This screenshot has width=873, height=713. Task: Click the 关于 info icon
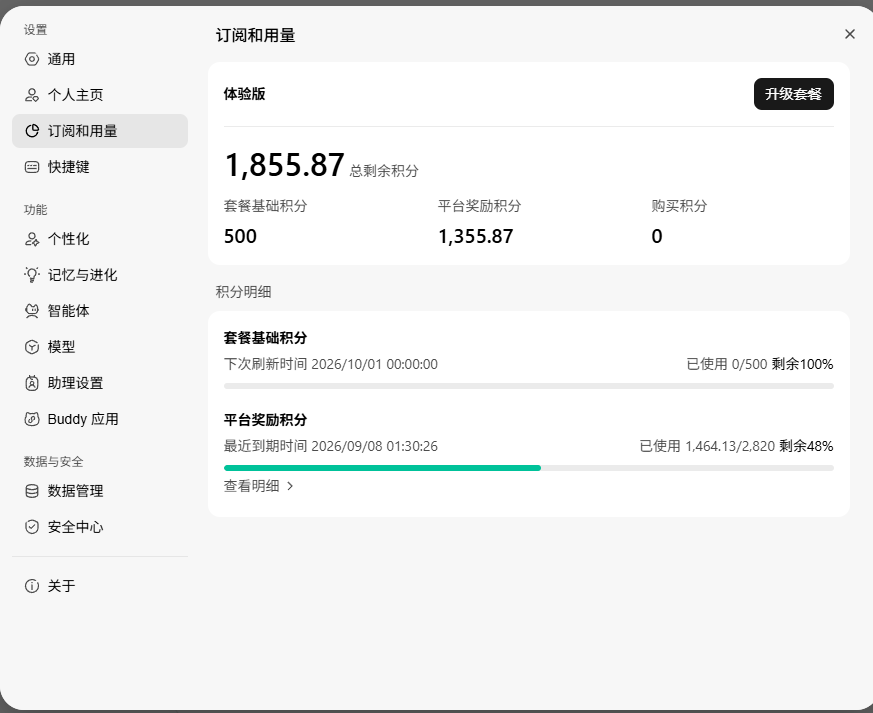[x=32, y=586]
